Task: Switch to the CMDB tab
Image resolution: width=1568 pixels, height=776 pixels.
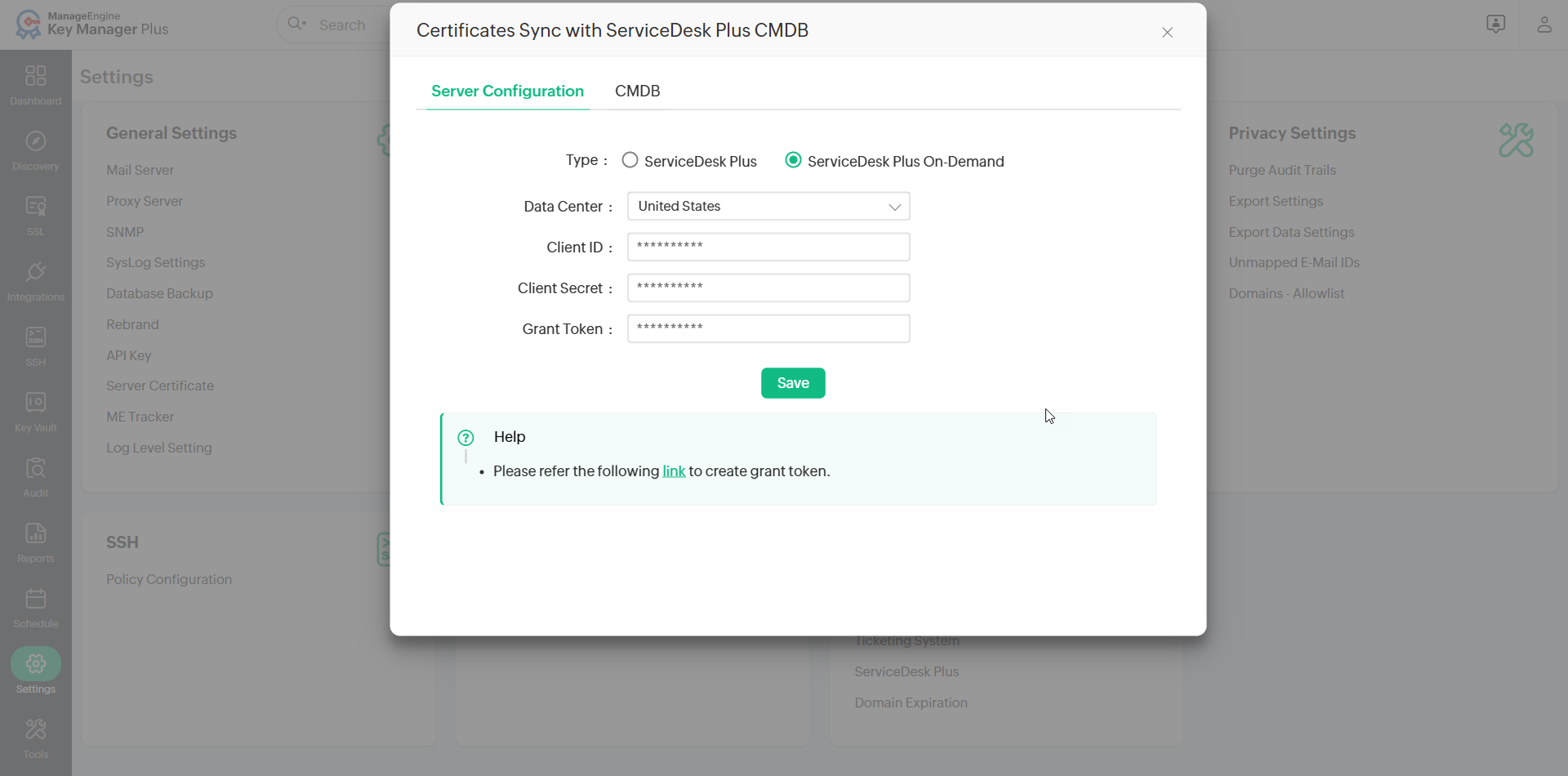Action: point(638,91)
